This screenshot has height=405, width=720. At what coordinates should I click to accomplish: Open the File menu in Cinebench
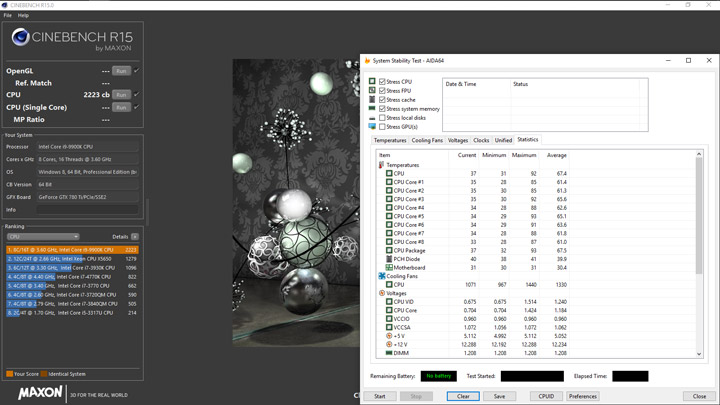(8, 15)
